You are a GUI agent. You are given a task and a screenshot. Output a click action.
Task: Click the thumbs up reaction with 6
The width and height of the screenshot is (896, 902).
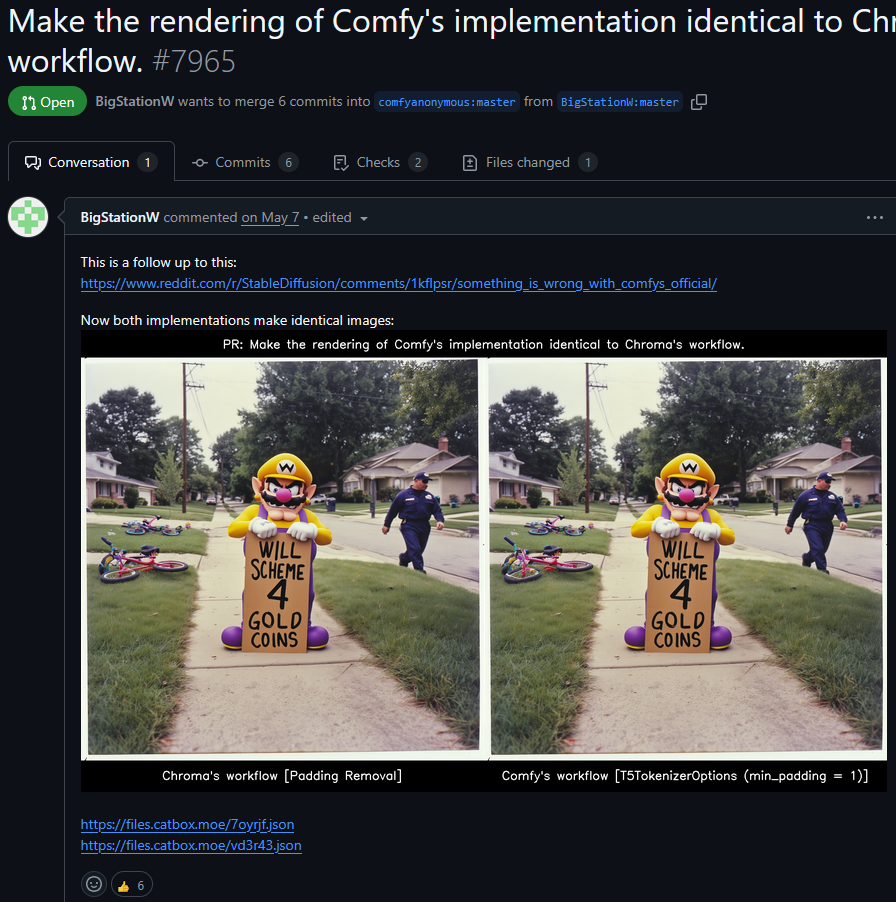[131, 885]
